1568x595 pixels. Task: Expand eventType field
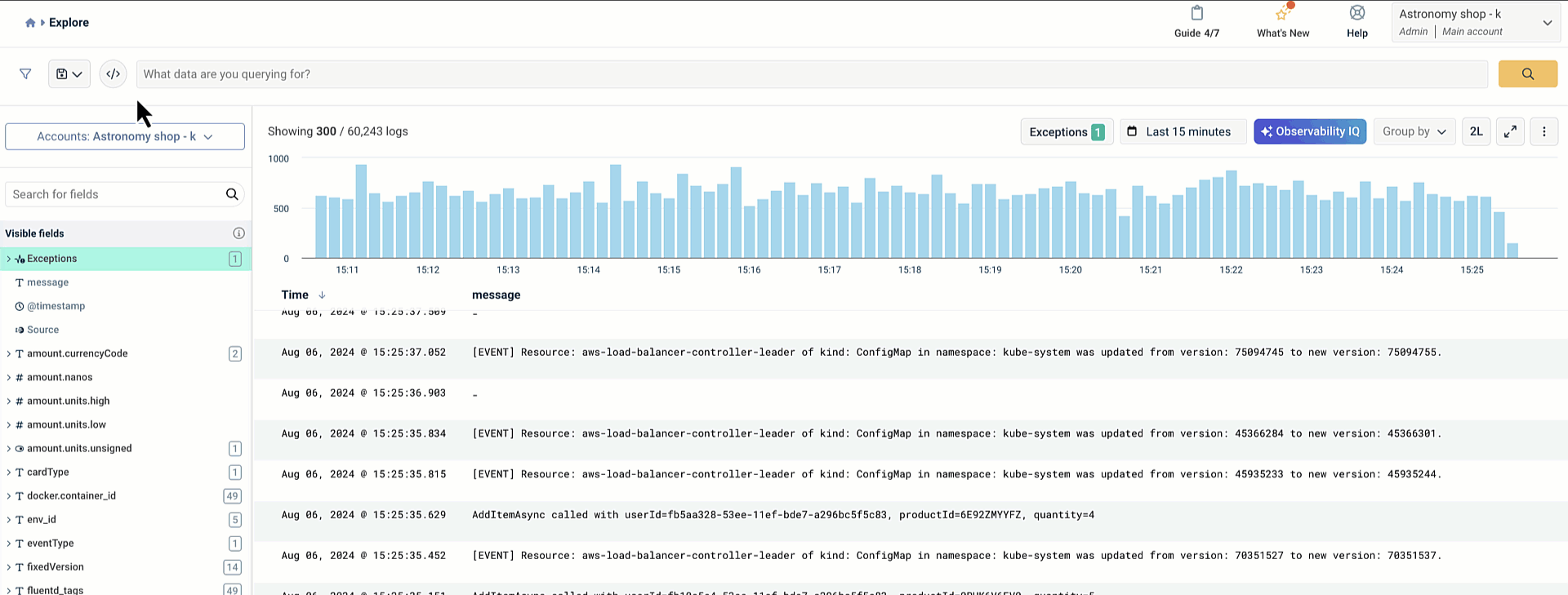tap(9, 543)
